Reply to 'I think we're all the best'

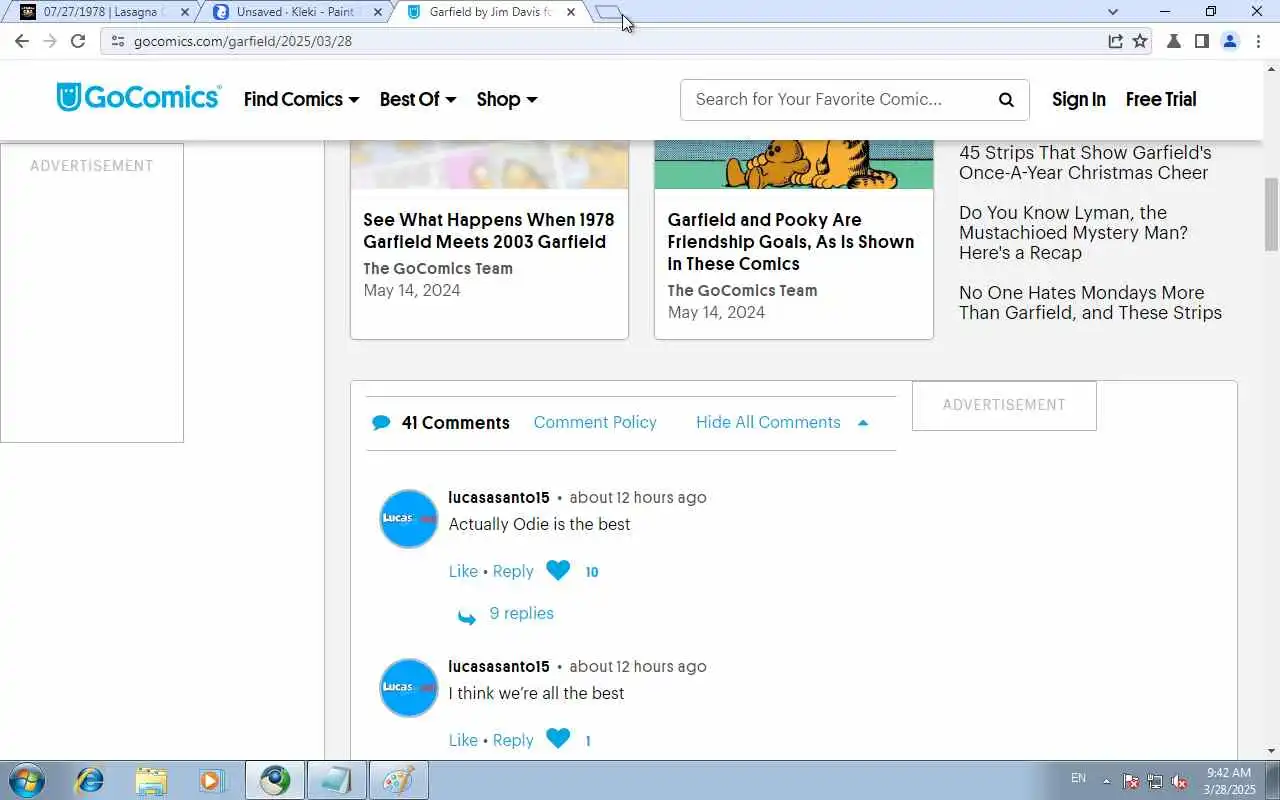[x=513, y=740]
